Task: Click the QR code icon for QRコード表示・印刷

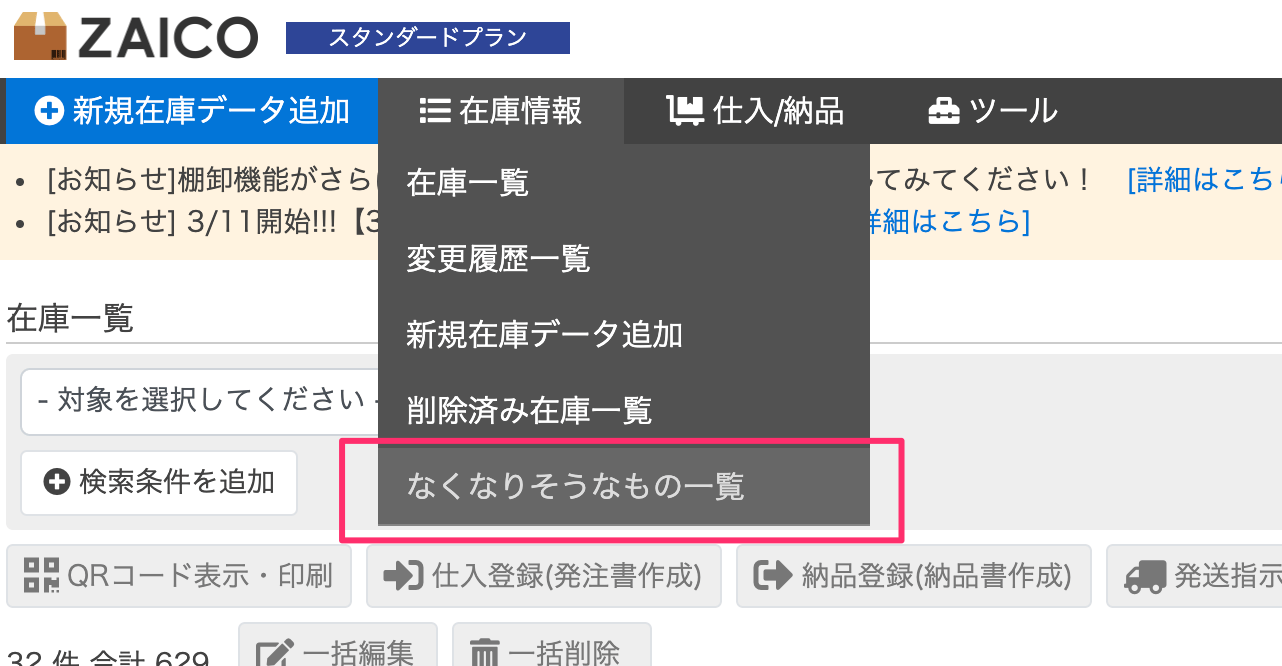Action: click(x=42, y=575)
